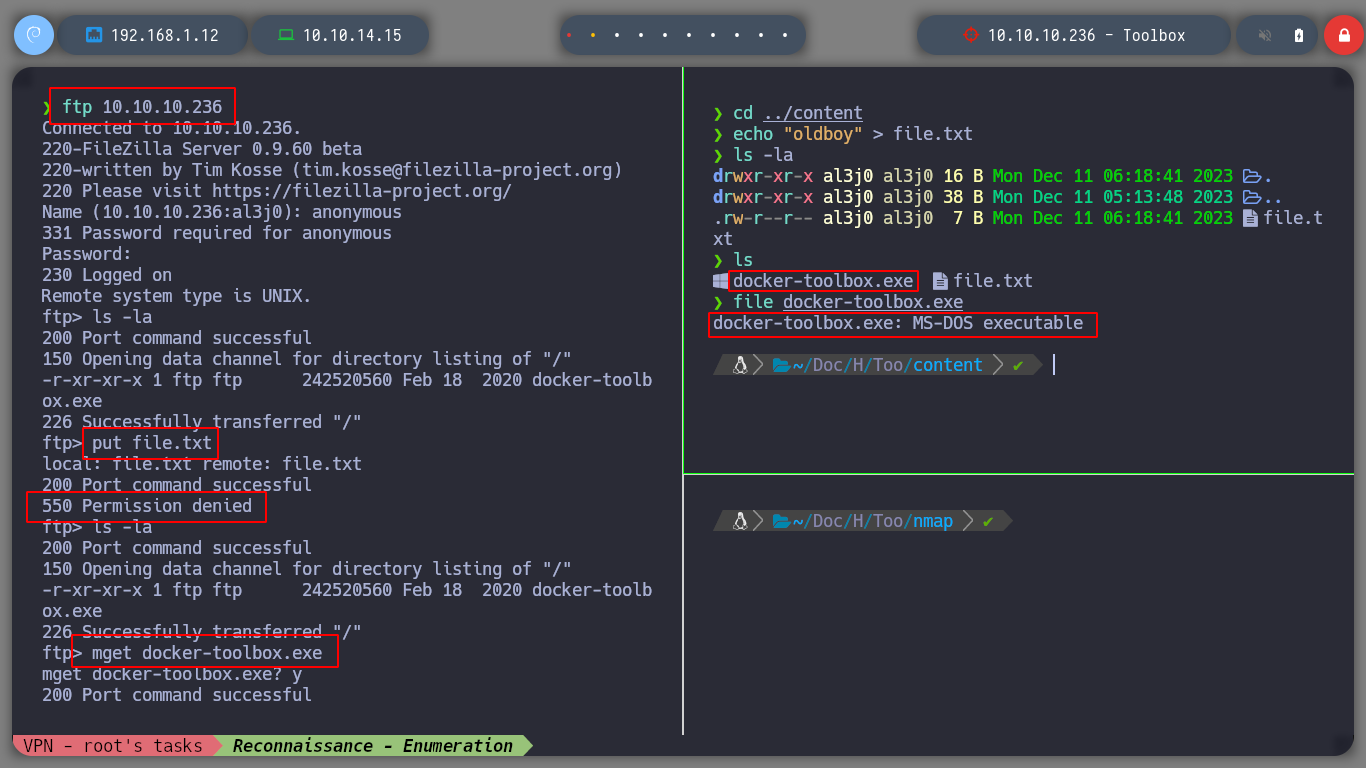Select the "VPN - root's tasks" status tab
The image size is (1366, 768).
pyautogui.click(x=112, y=745)
